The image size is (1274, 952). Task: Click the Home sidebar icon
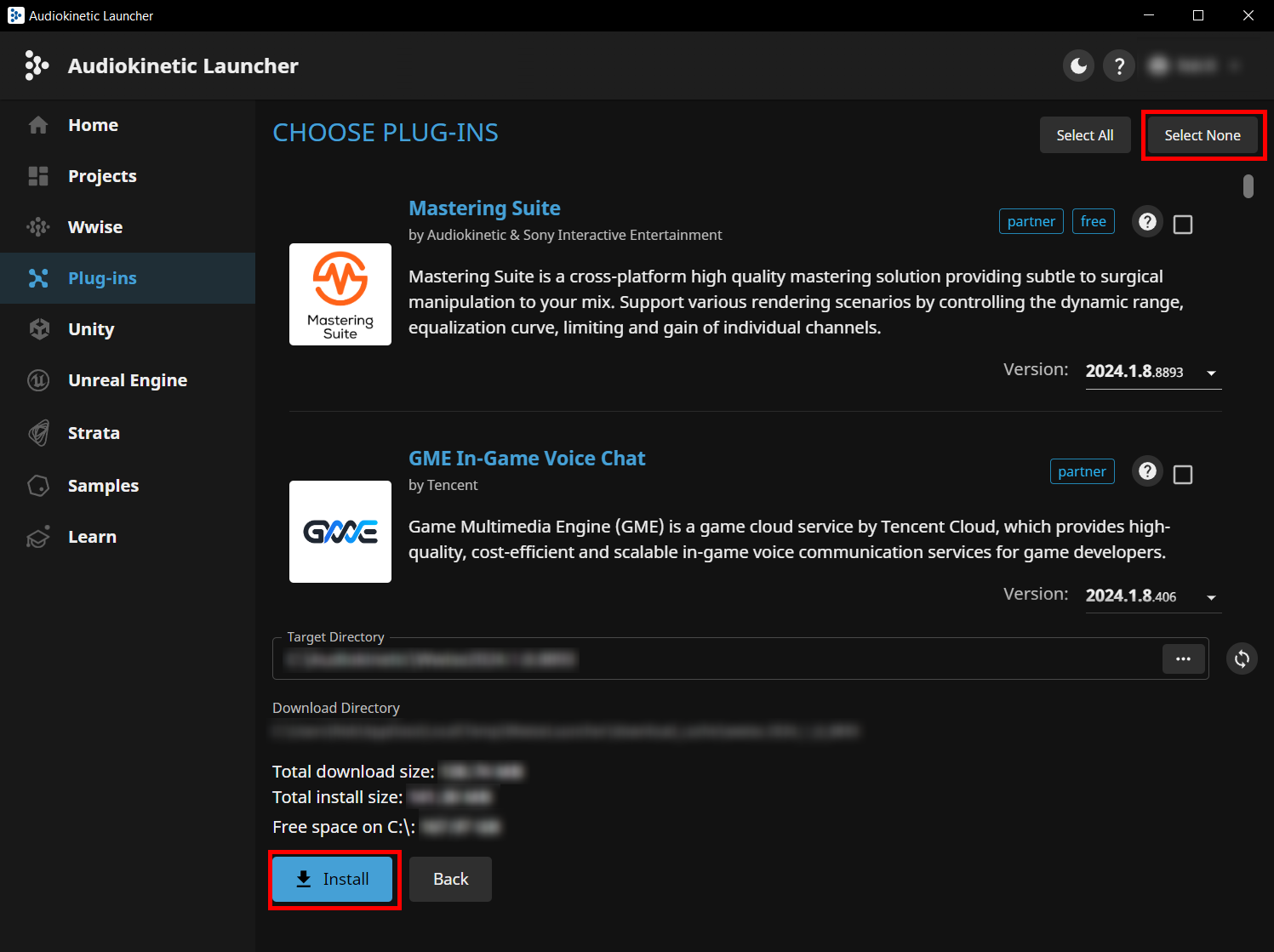[38, 125]
